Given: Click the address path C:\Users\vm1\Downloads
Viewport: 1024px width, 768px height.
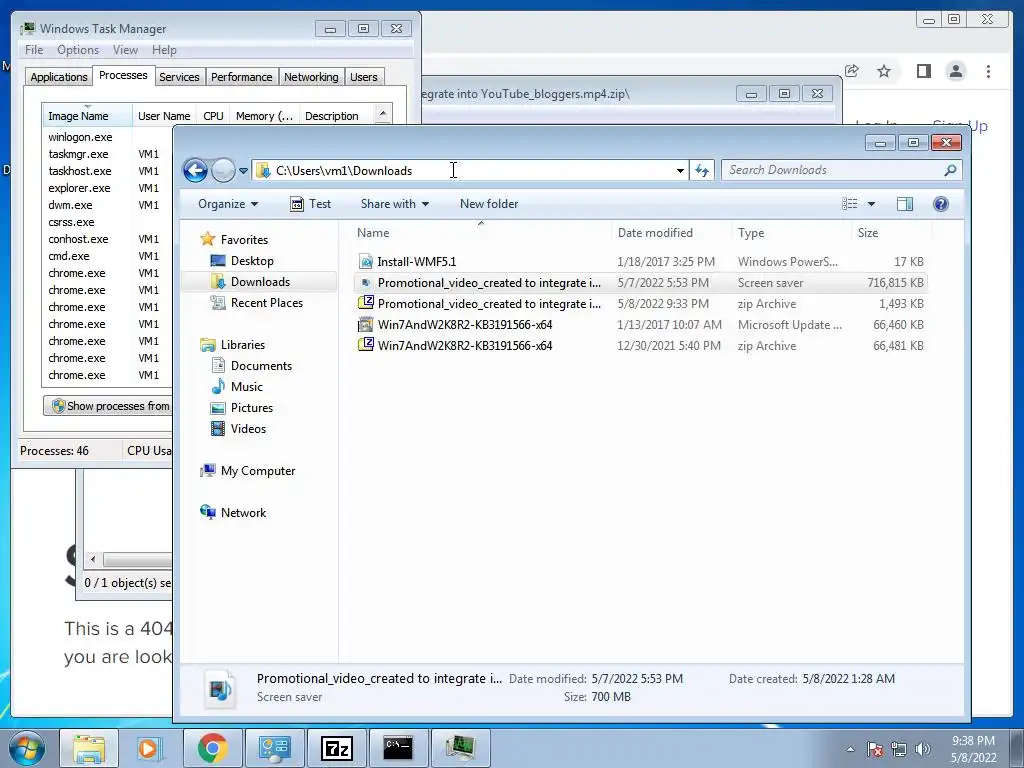Looking at the screenshot, I should pyautogui.click(x=344, y=171).
